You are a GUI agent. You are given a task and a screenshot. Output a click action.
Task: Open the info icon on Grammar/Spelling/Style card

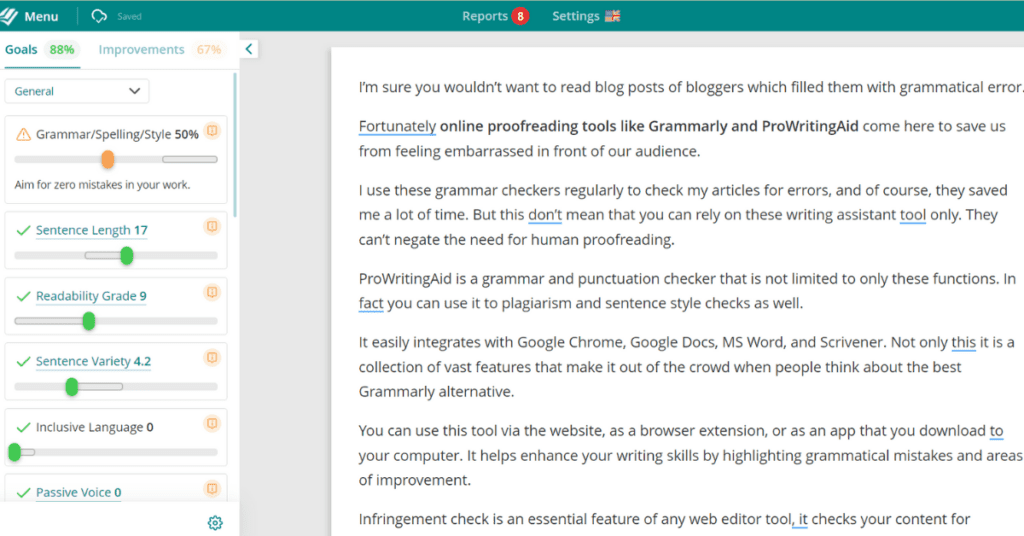coord(212,131)
